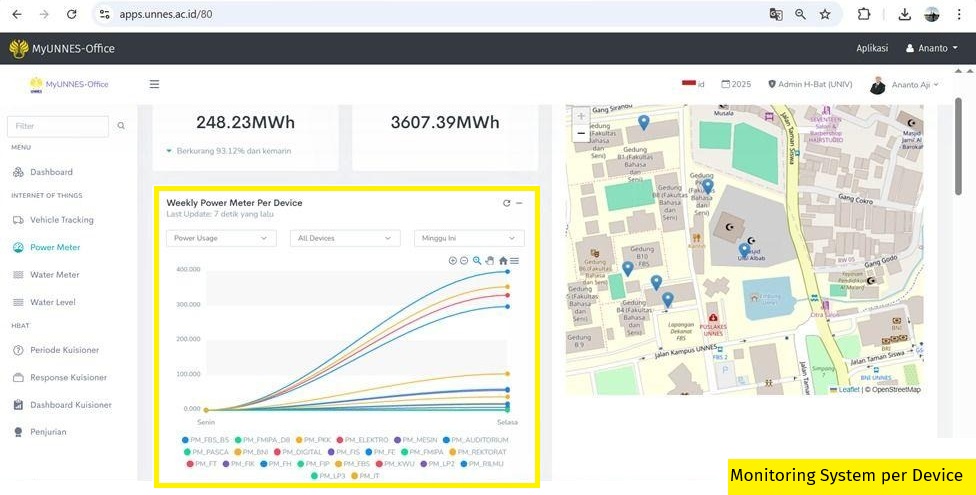Toggle the sidebar hamburger menu
Image resolution: width=976 pixels, height=495 pixels.
[x=154, y=84]
